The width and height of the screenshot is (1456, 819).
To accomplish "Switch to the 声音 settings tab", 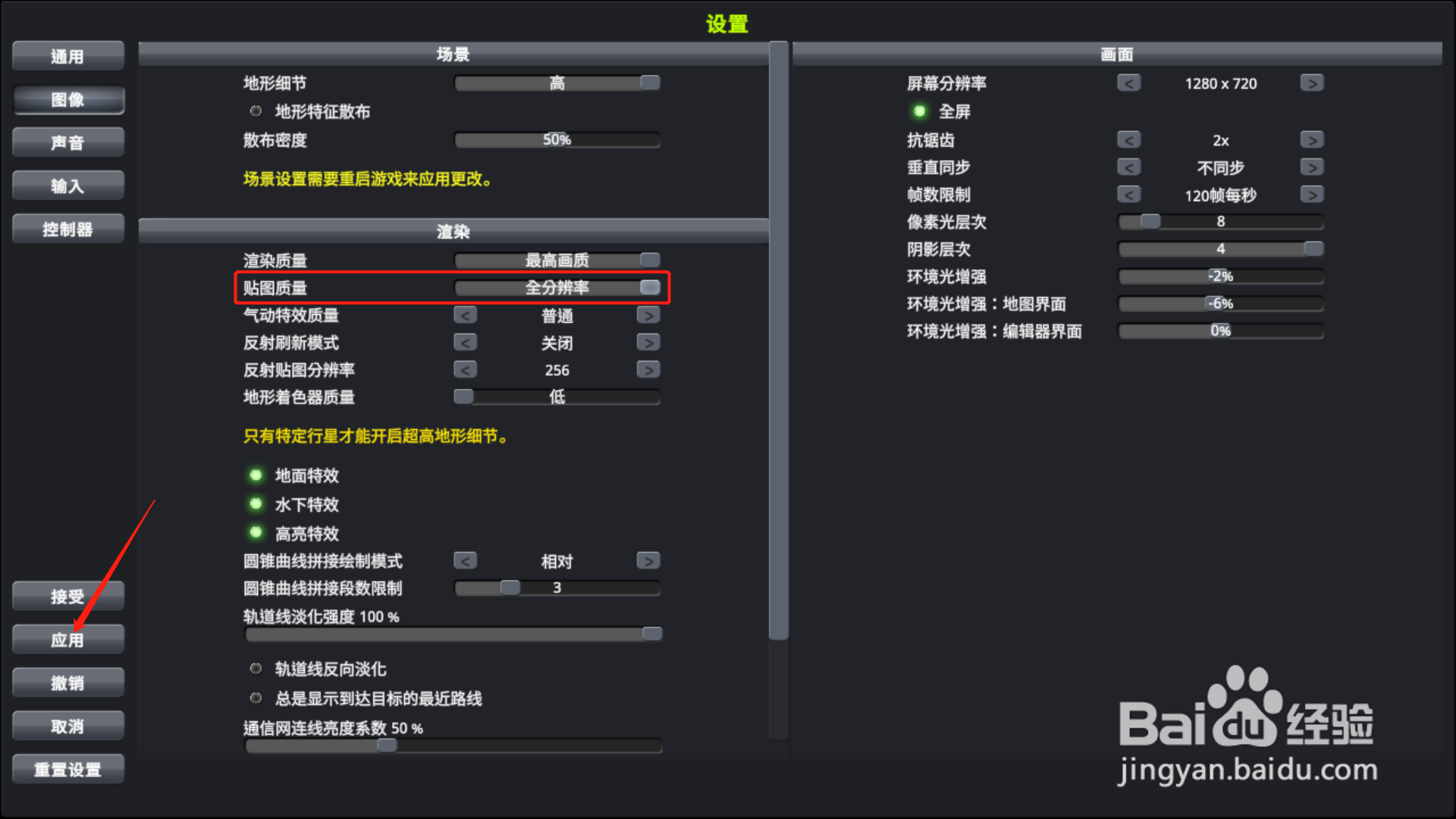I will (68, 143).
